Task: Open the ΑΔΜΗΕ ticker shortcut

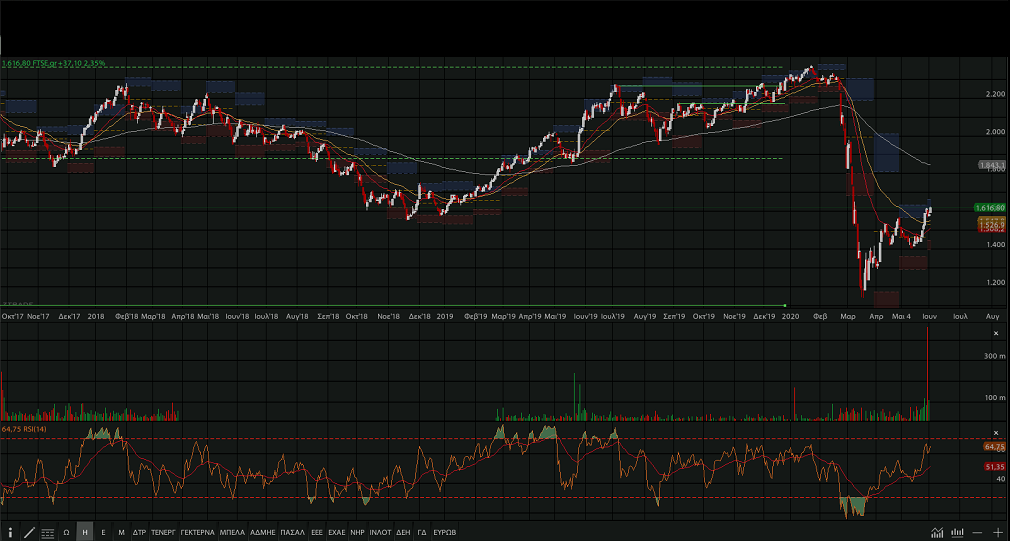Action: tap(263, 532)
